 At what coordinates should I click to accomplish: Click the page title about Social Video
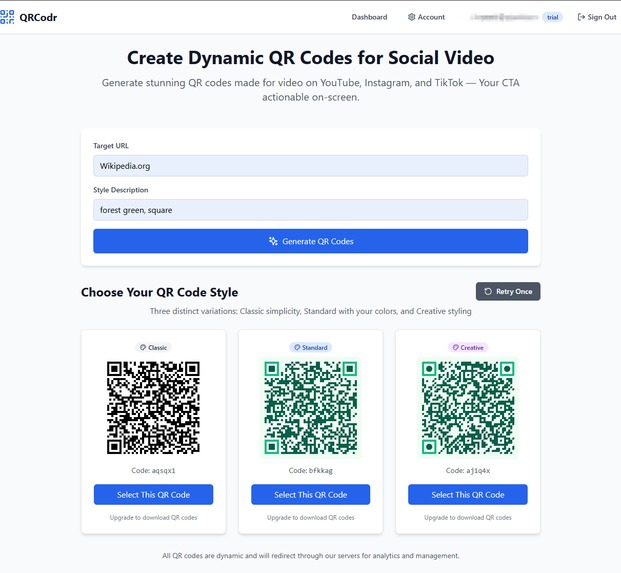pos(310,58)
